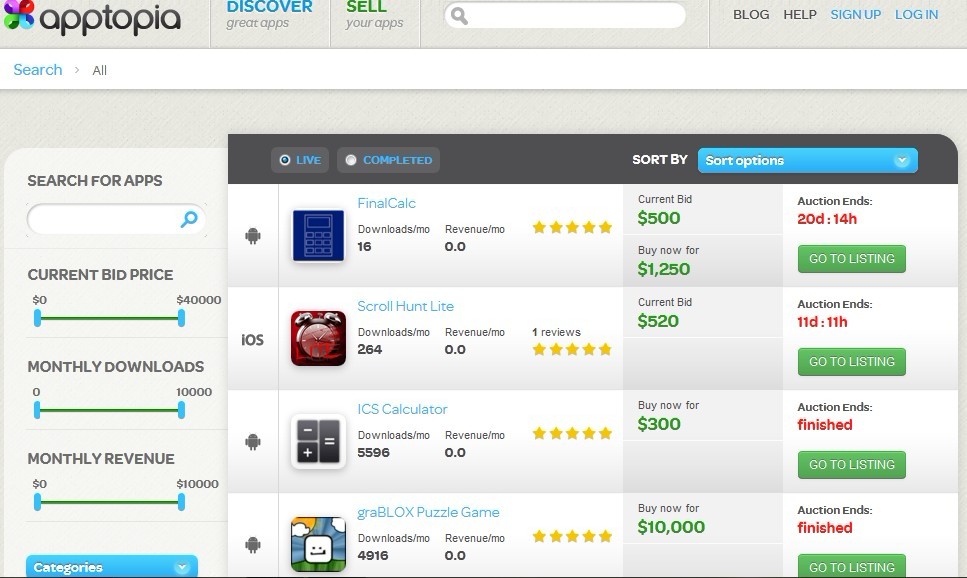Go to the BLOG page

tap(751, 15)
